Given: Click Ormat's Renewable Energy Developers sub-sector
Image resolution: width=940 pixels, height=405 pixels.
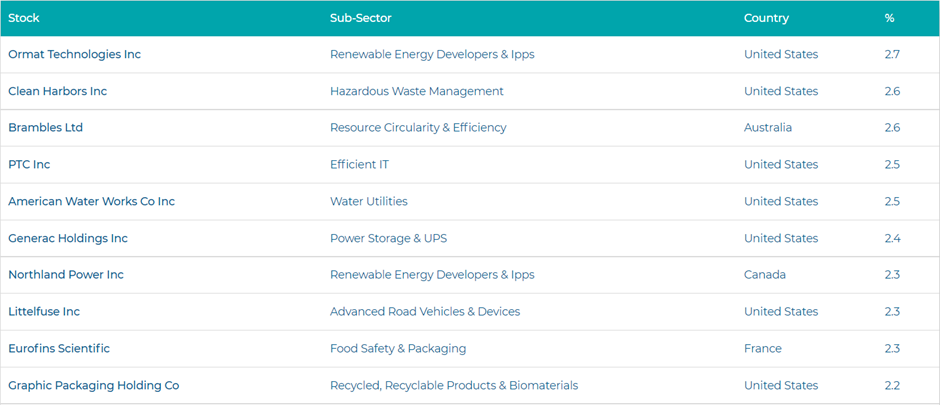Looking at the screenshot, I should 432,55.
